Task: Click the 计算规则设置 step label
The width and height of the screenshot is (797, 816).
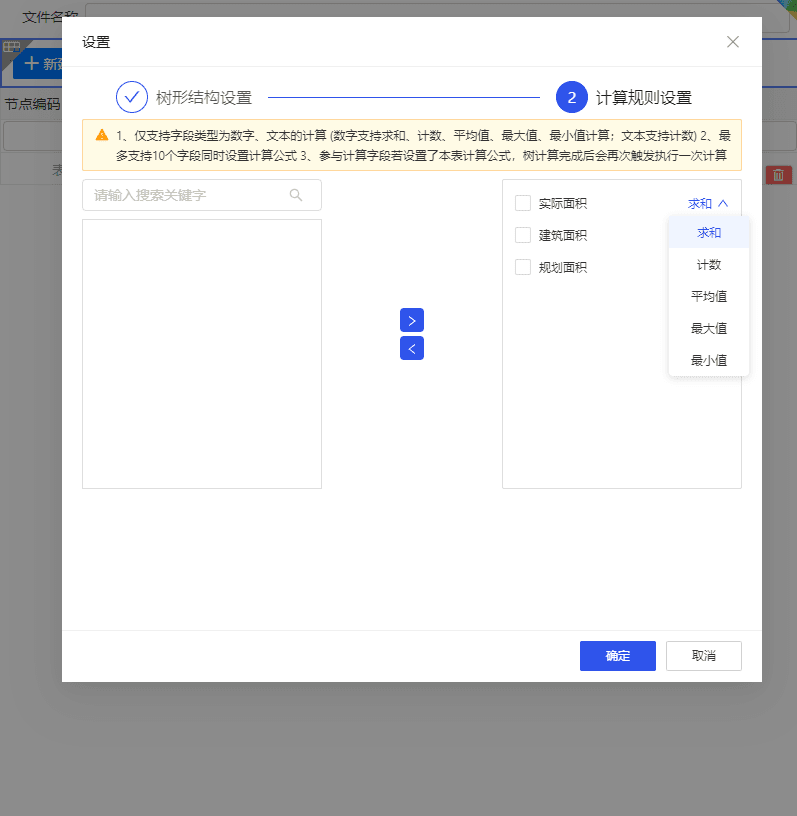Action: [644, 97]
